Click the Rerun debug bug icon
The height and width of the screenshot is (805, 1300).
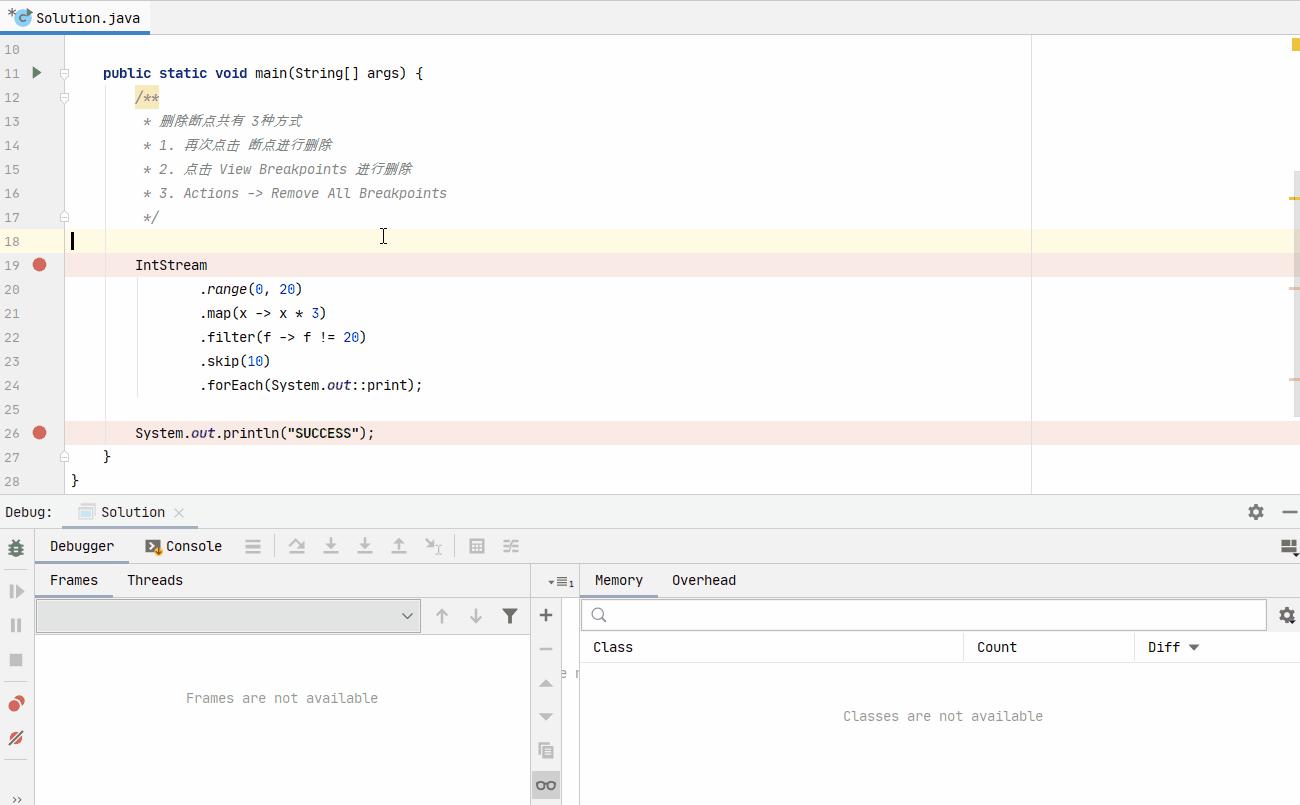point(16,548)
